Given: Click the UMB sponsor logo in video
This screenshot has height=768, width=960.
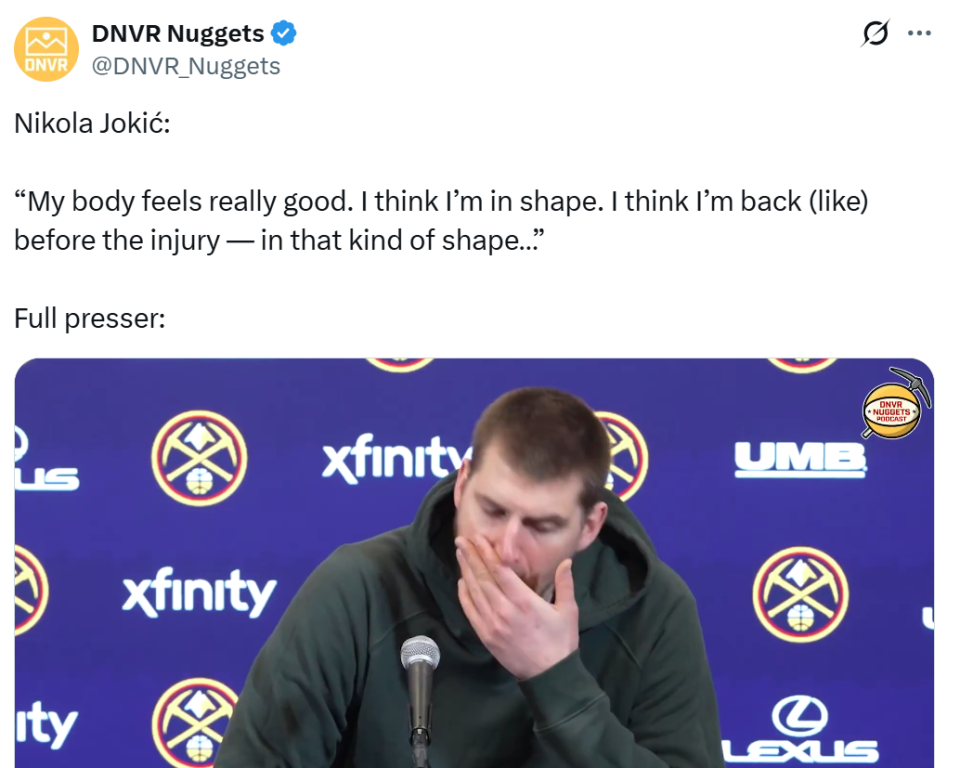Looking at the screenshot, I should click(800, 459).
